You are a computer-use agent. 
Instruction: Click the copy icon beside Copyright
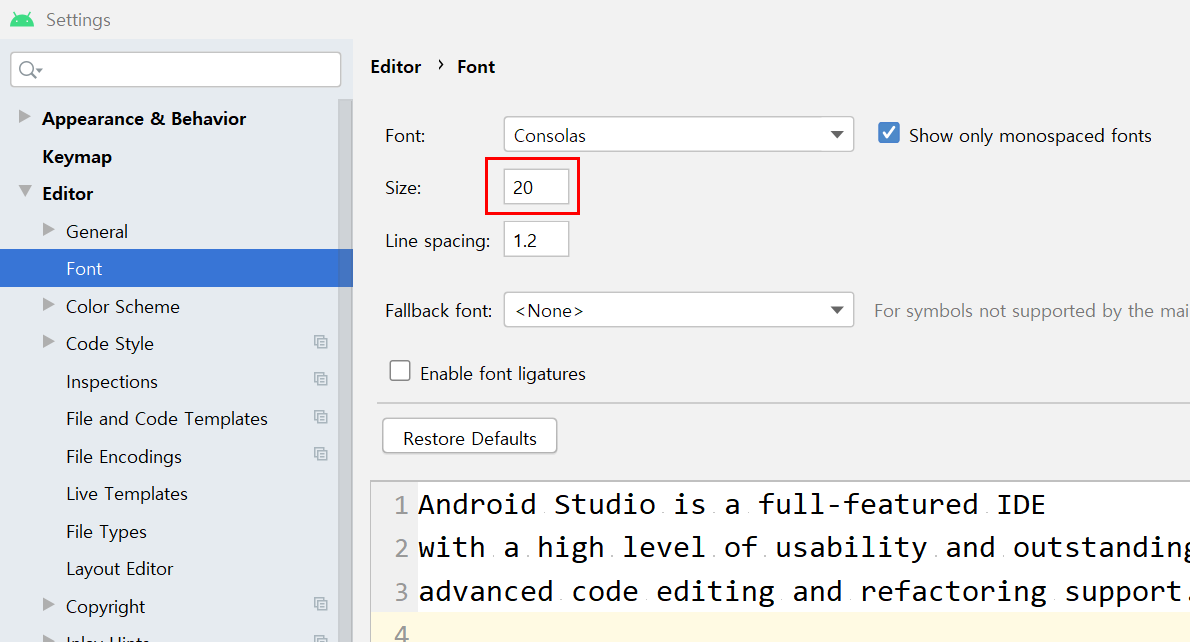coord(321,604)
